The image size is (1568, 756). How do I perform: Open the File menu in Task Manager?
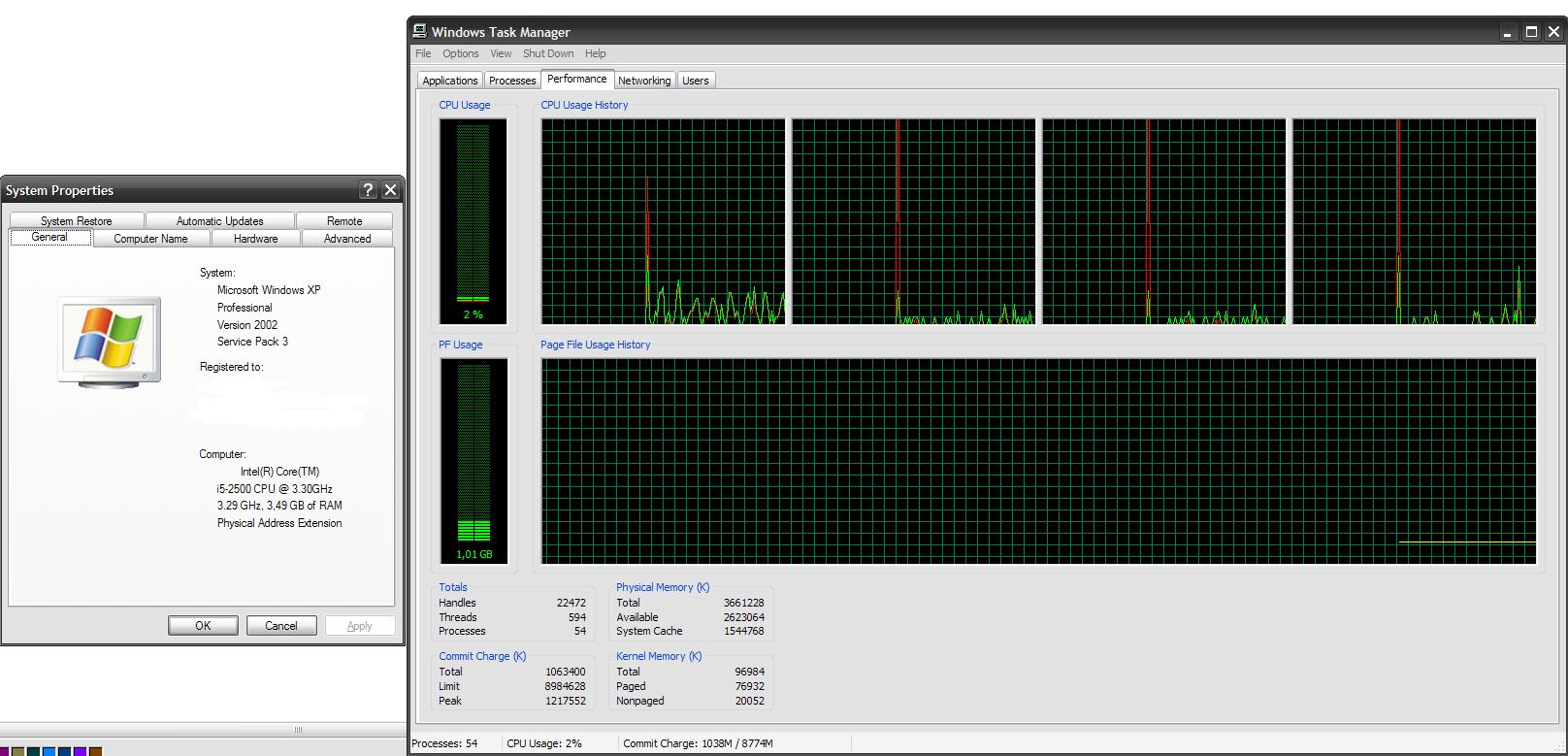(x=423, y=53)
